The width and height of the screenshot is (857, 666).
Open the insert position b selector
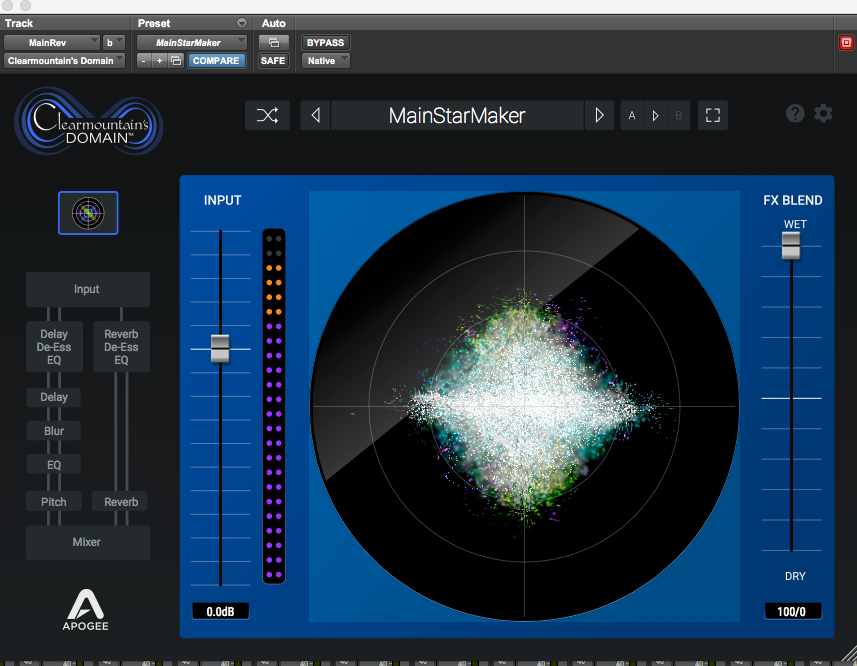pyautogui.click(x=114, y=43)
